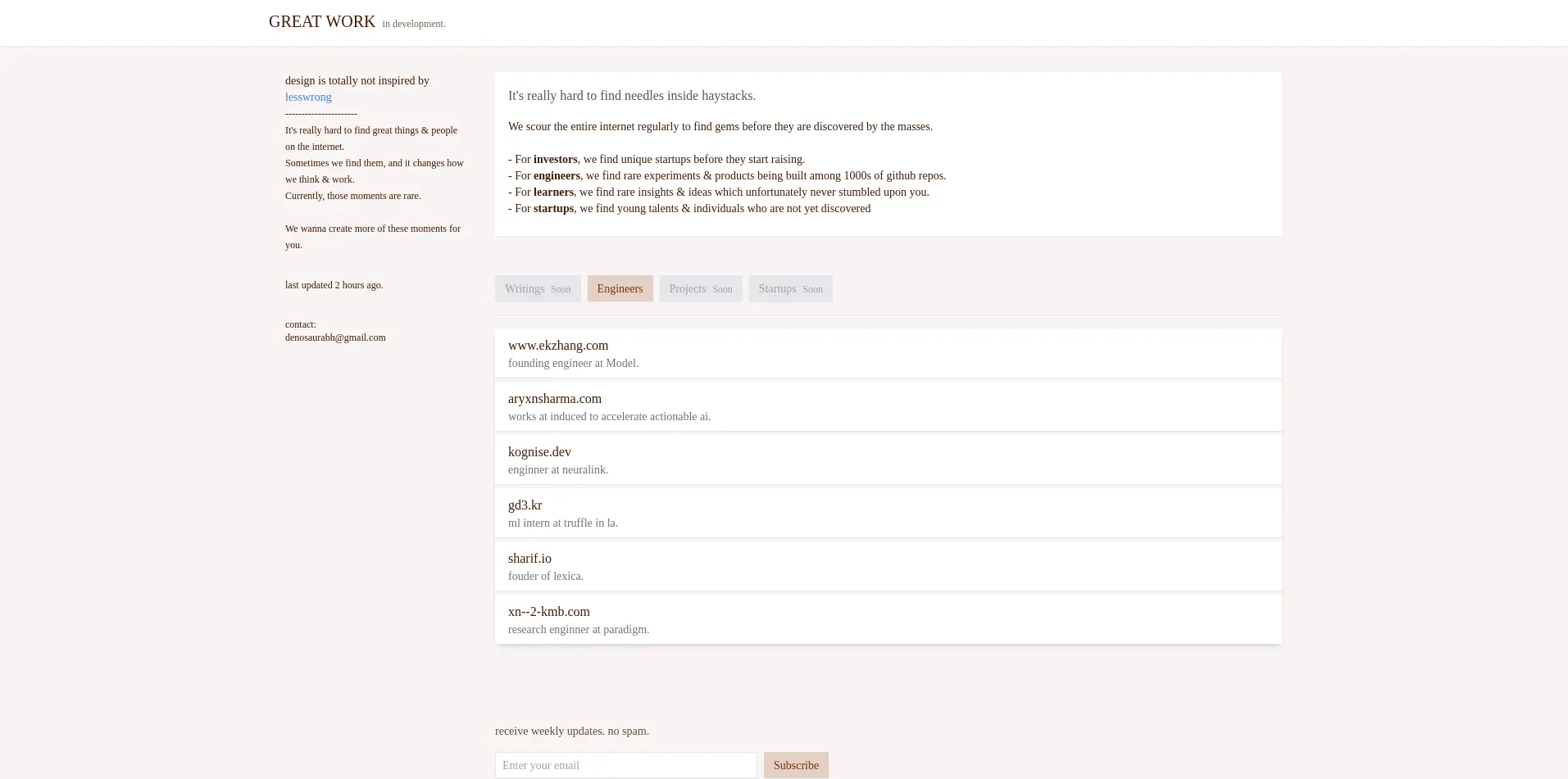Switch to the Startups tab

(790, 288)
